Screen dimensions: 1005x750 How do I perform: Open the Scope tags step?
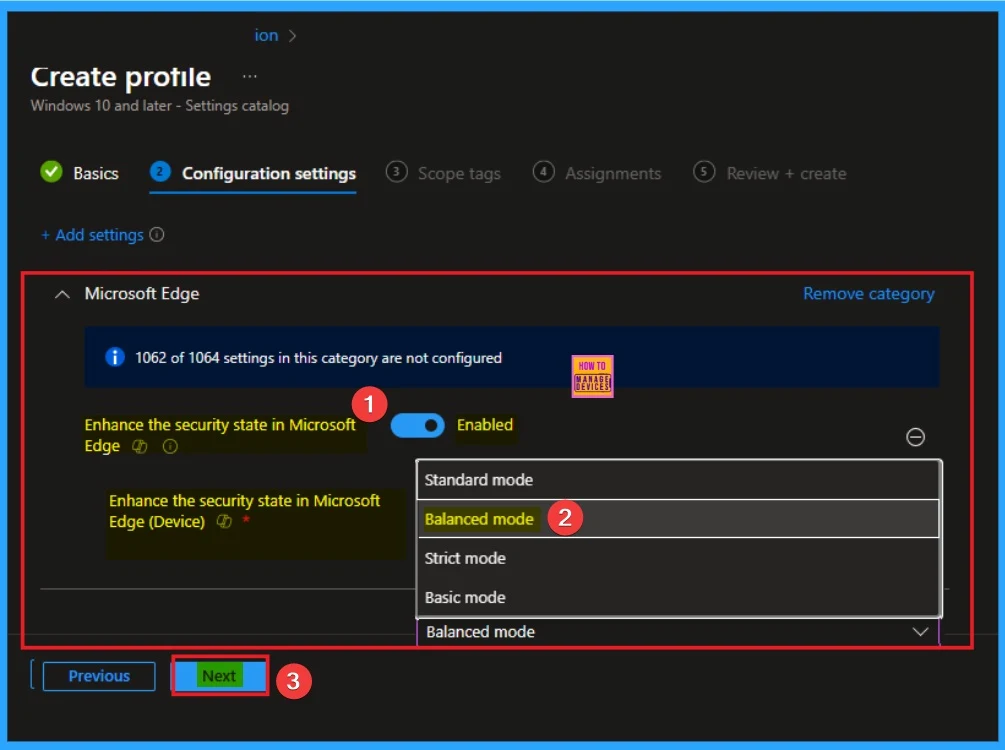click(x=443, y=173)
